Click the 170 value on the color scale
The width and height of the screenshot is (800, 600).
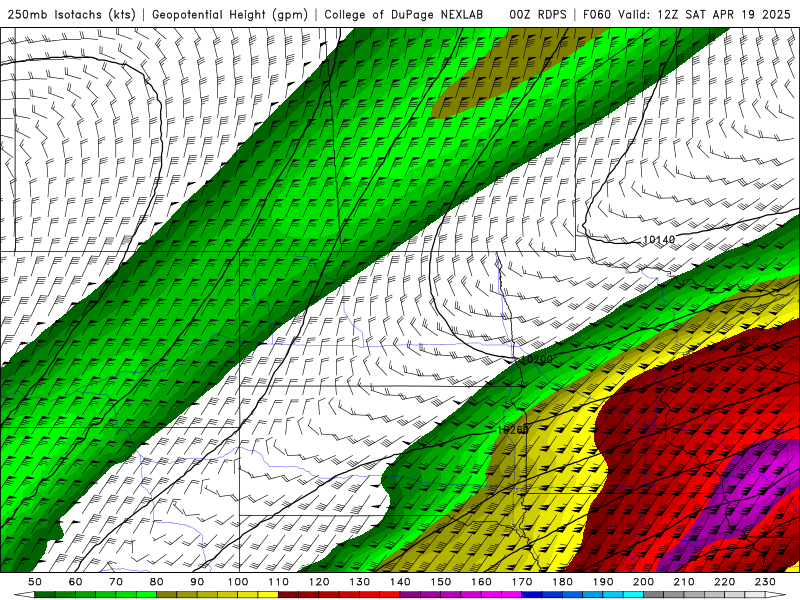(x=522, y=582)
